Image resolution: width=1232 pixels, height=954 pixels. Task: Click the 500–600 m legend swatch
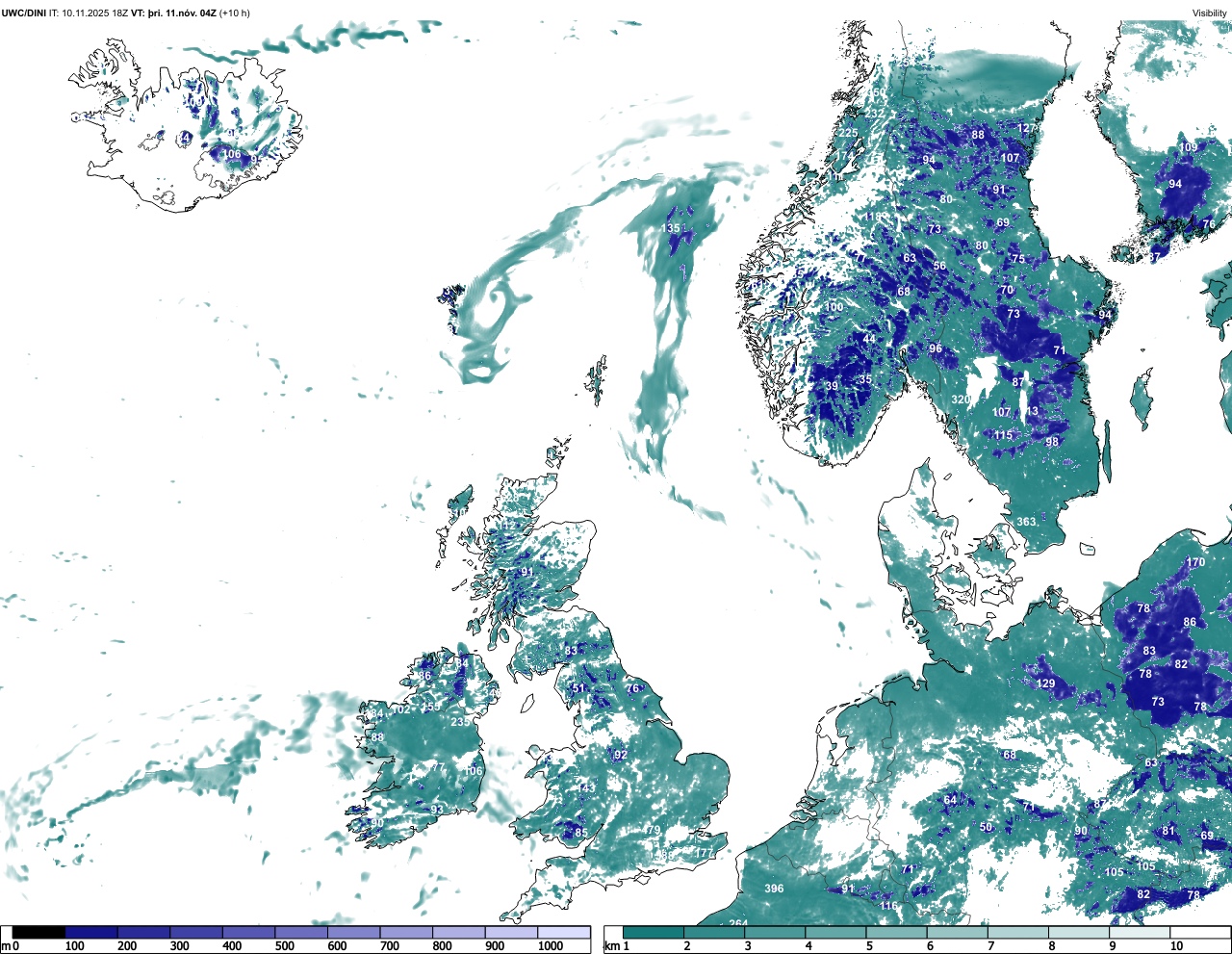(x=301, y=932)
